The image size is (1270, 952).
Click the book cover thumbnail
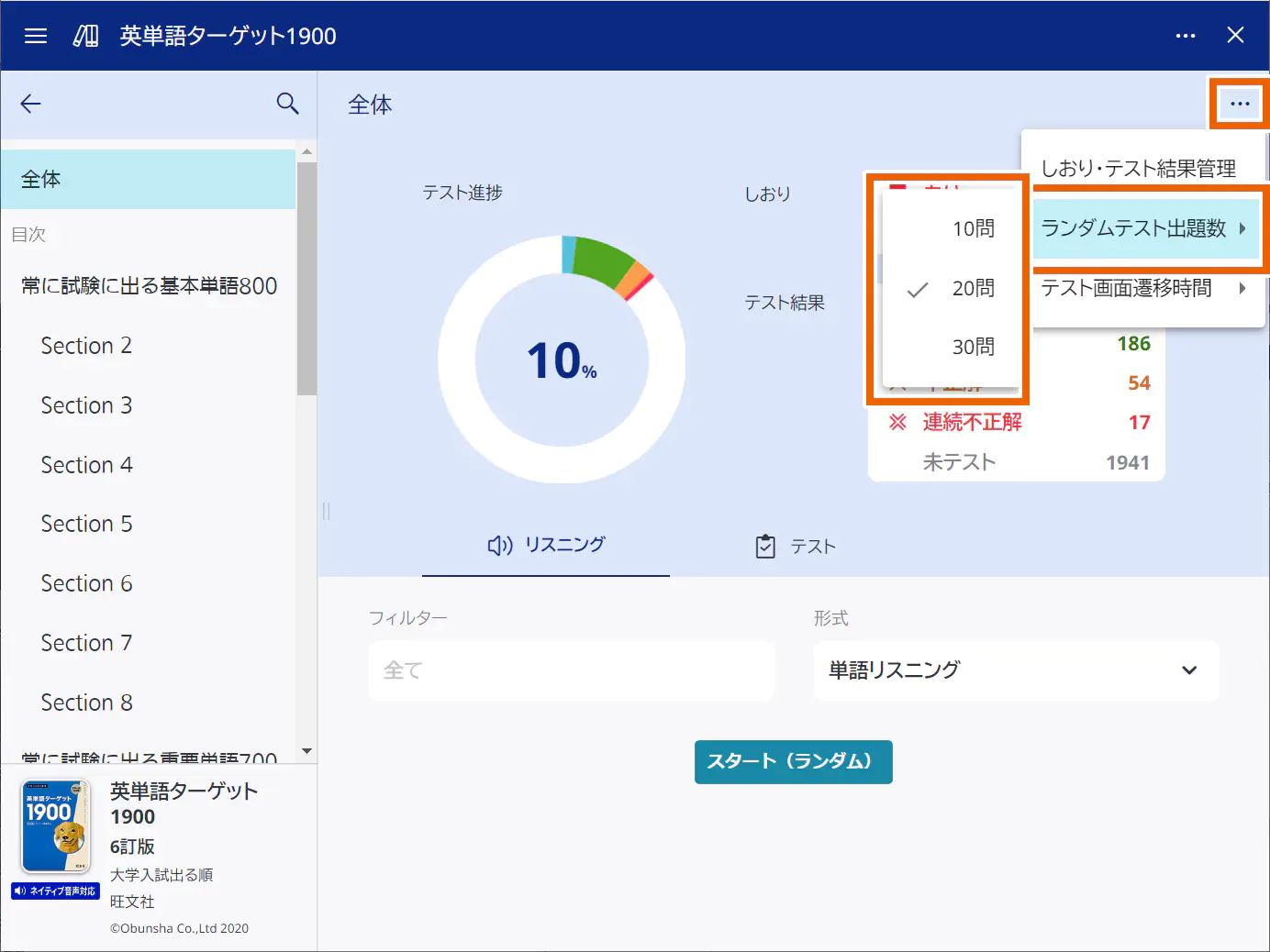tap(55, 826)
